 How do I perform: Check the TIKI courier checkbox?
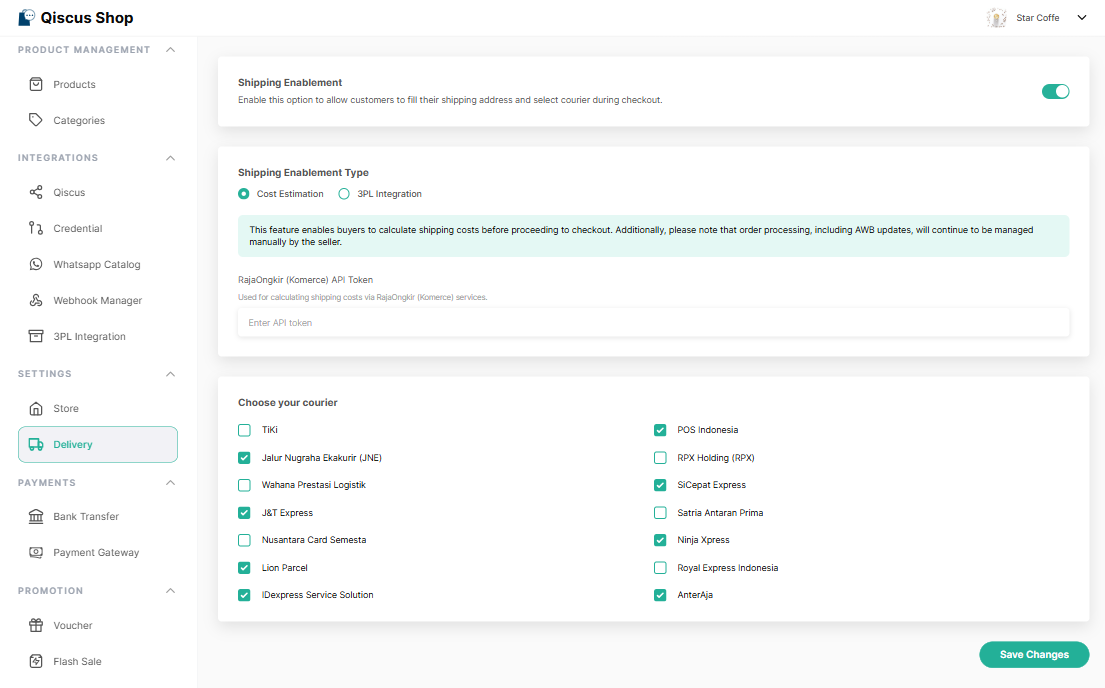(x=244, y=430)
